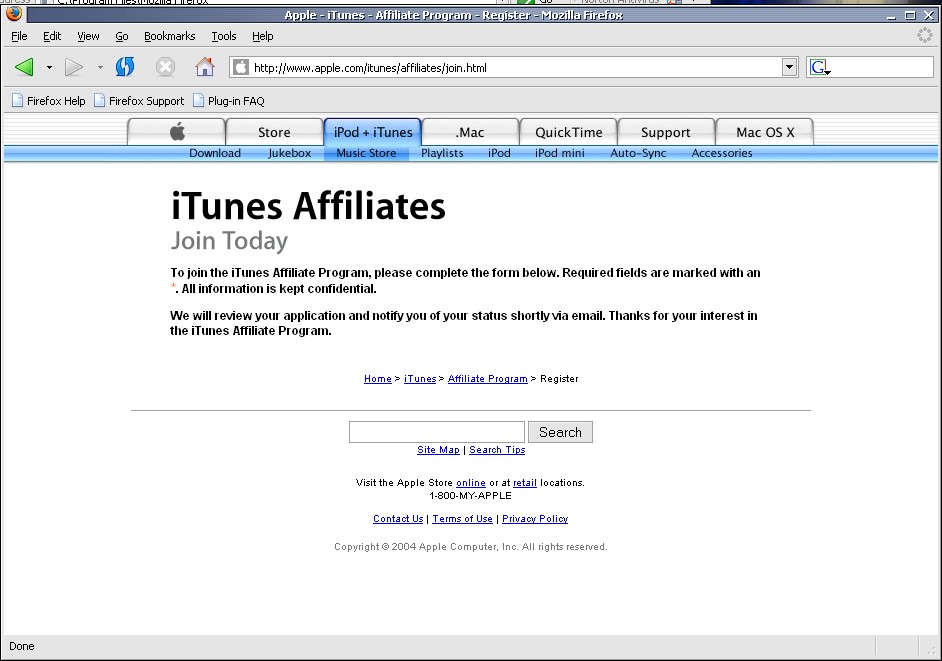Click the green Back arrow button
The height and width of the screenshot is (661, 942).
point(25,67)
